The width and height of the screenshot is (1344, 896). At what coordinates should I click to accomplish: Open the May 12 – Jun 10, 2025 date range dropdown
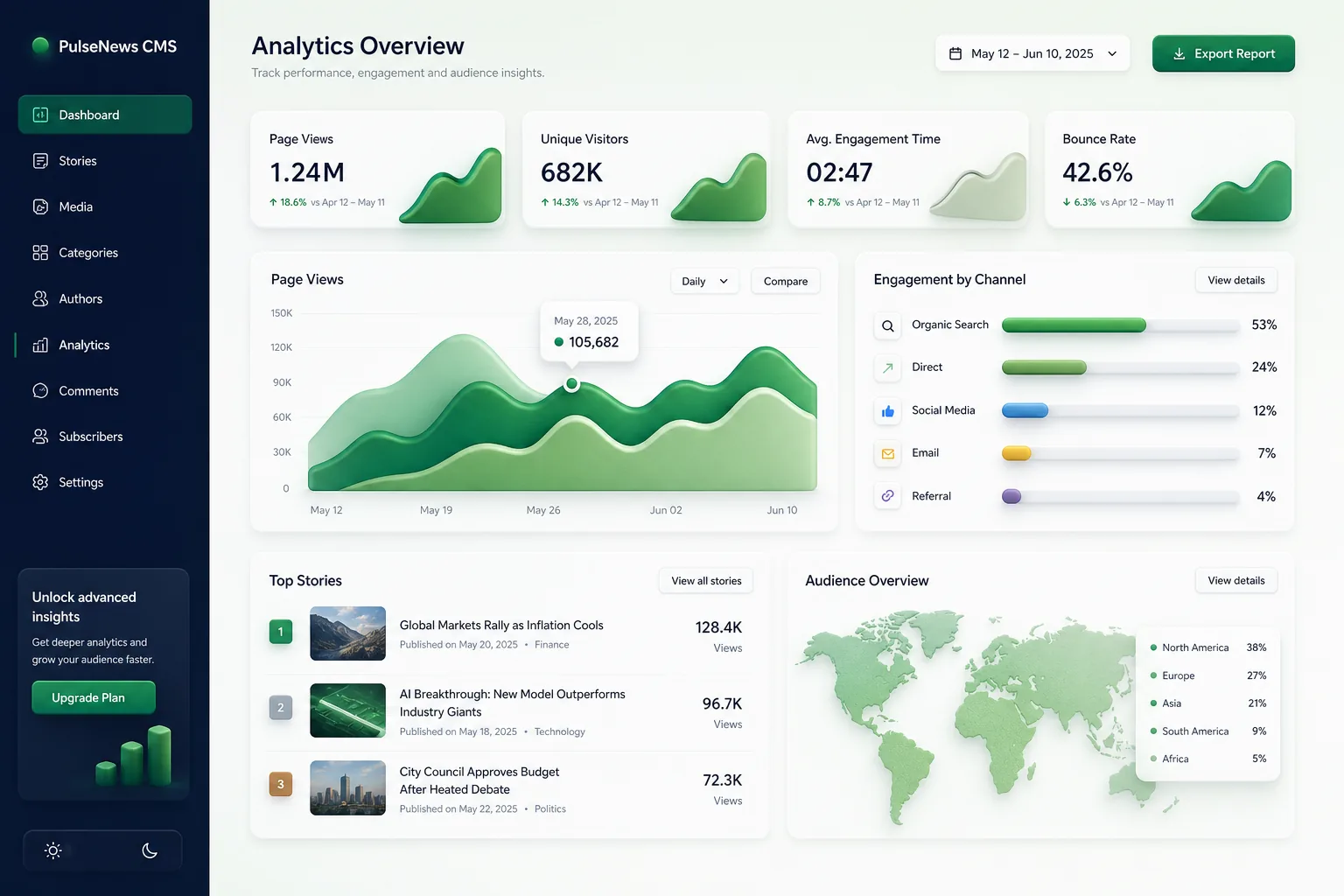click(1032, 53)
